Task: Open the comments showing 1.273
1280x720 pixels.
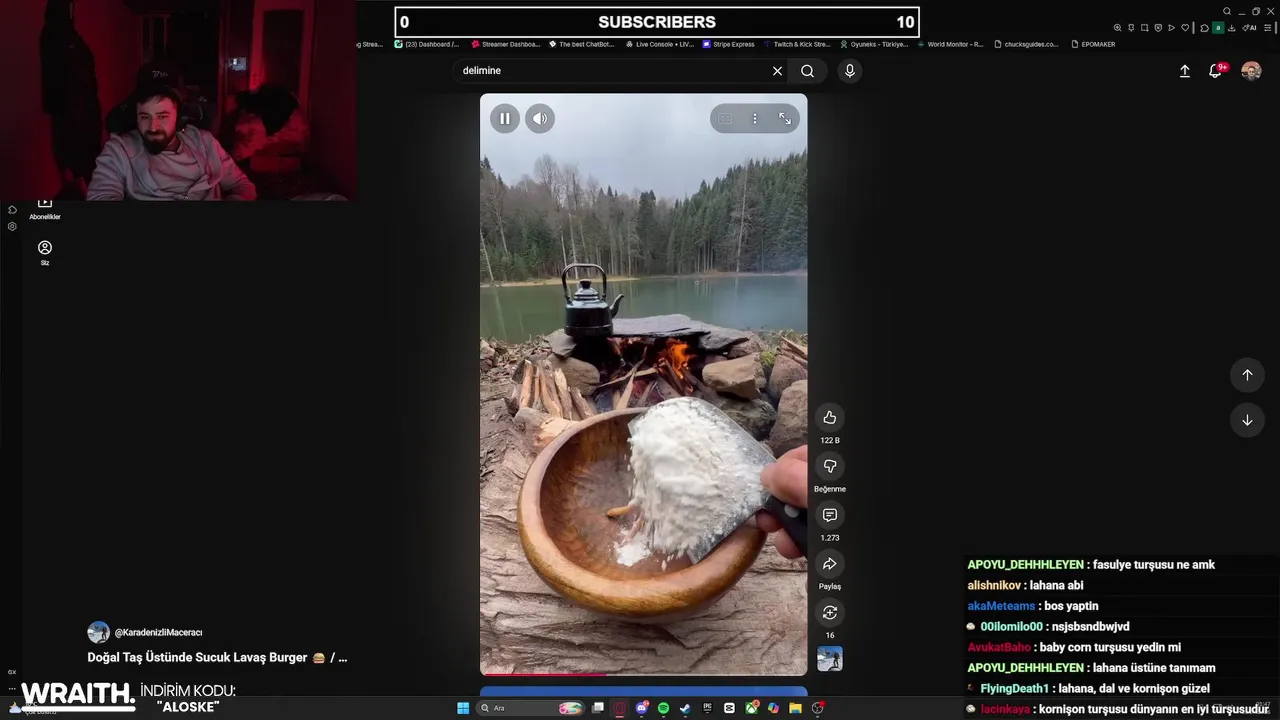Action: click(x=829, y=515)
